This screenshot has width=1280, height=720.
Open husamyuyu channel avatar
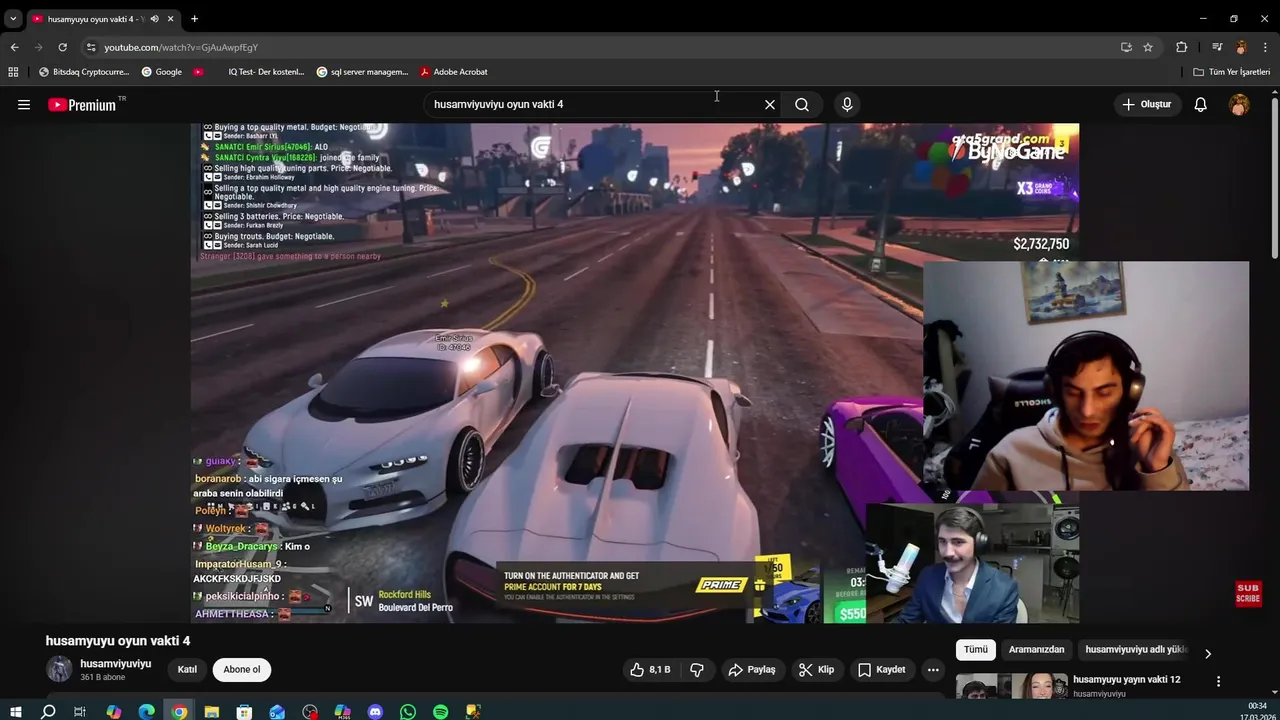(60, 669)
